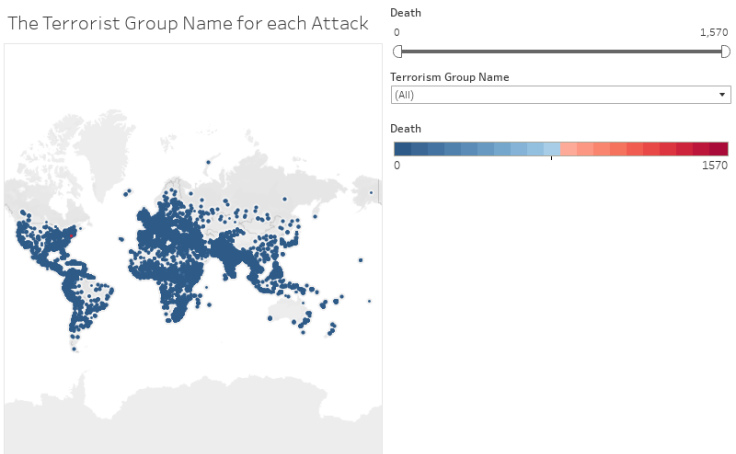Screen dimensions: 736x454
Task: Click the Death color legend title
Action: 405,129
